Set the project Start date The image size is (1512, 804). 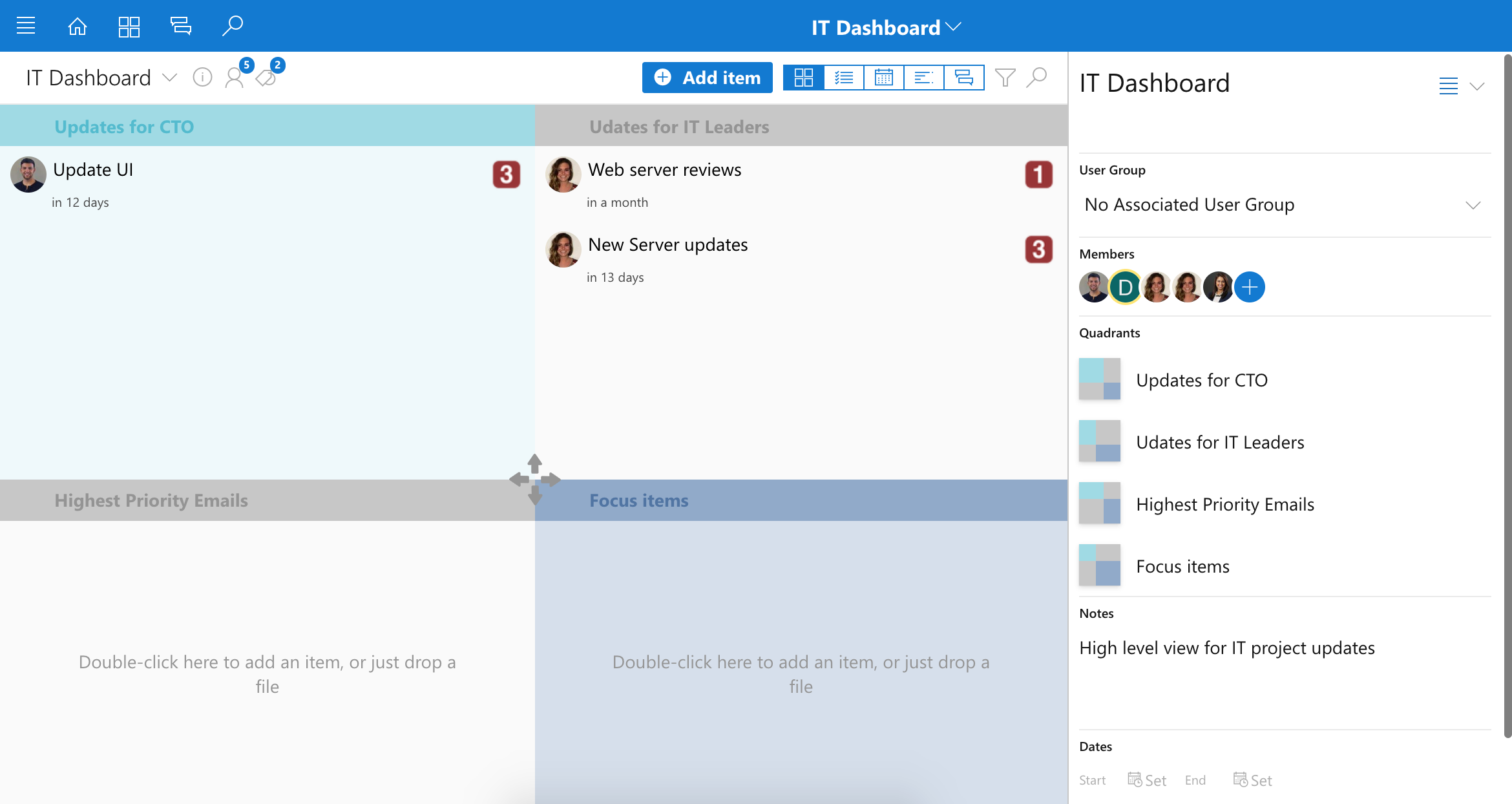pyautogui.click(x=1147, y=780)
